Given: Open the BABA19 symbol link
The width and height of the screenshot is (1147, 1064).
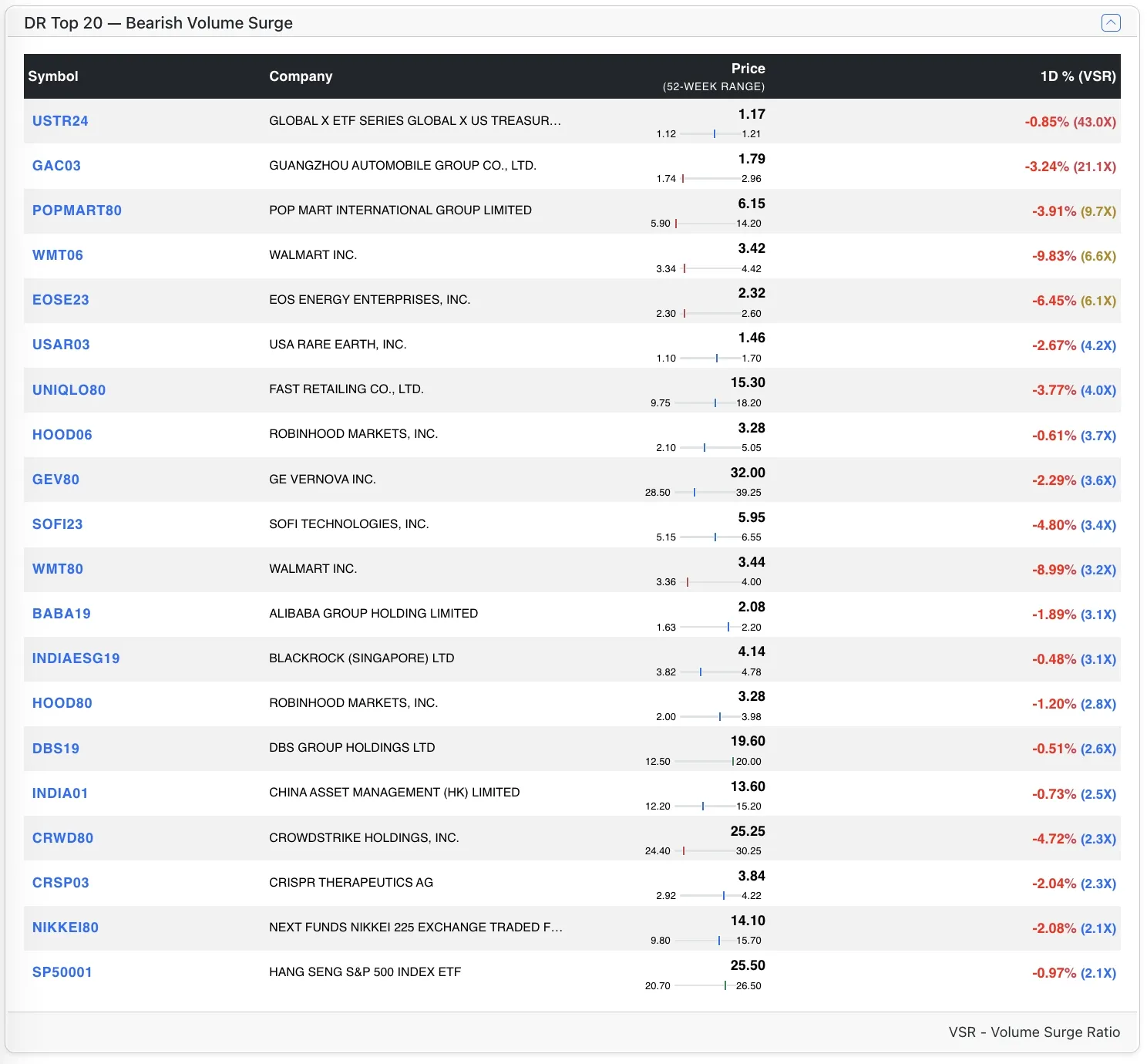Looking at the screenshot, I should point(62,614).
